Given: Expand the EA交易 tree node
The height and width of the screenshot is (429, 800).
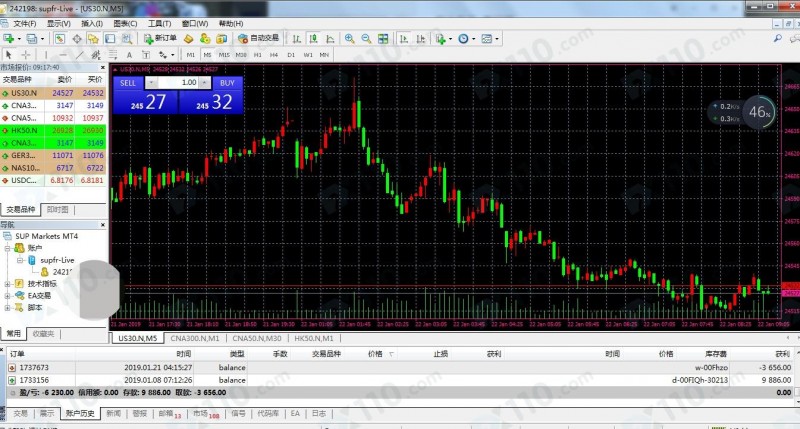Looking at the screenshot, I should (8, 295).
